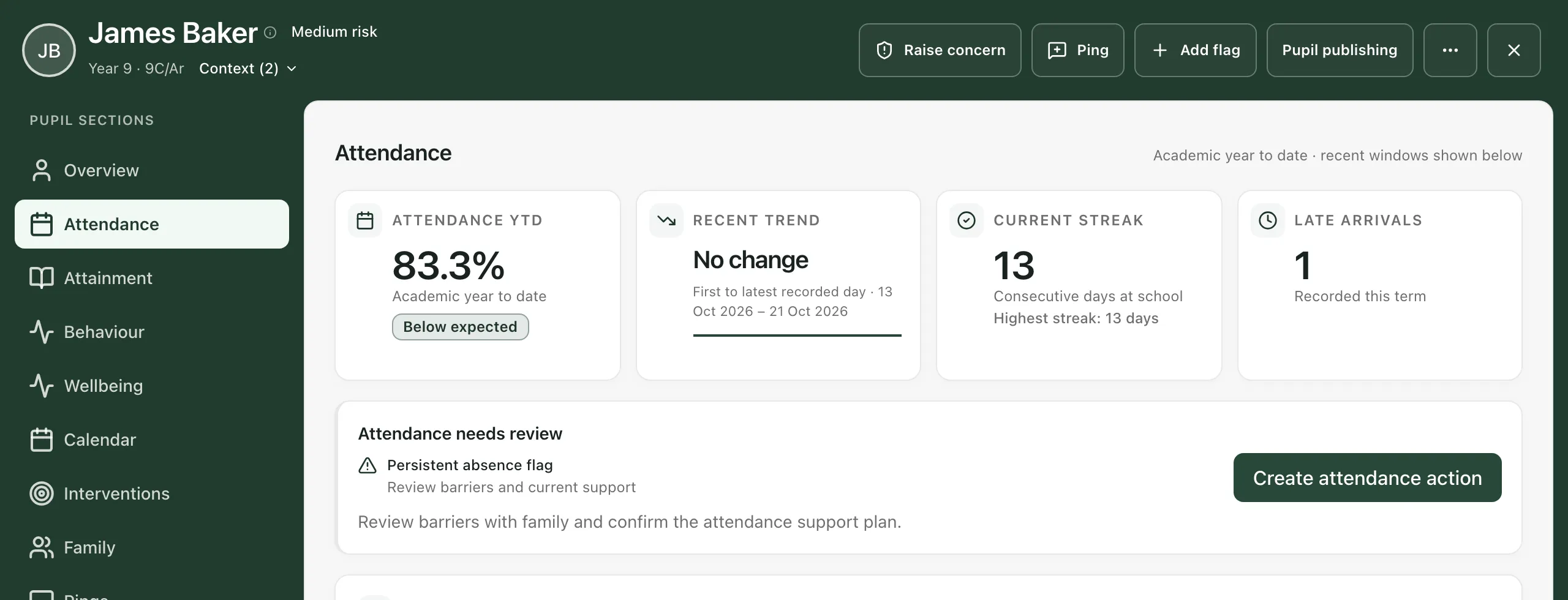This screenshot has height=600, width=1568.
Task: Go to the Overview section
Action: click(152, 170)
